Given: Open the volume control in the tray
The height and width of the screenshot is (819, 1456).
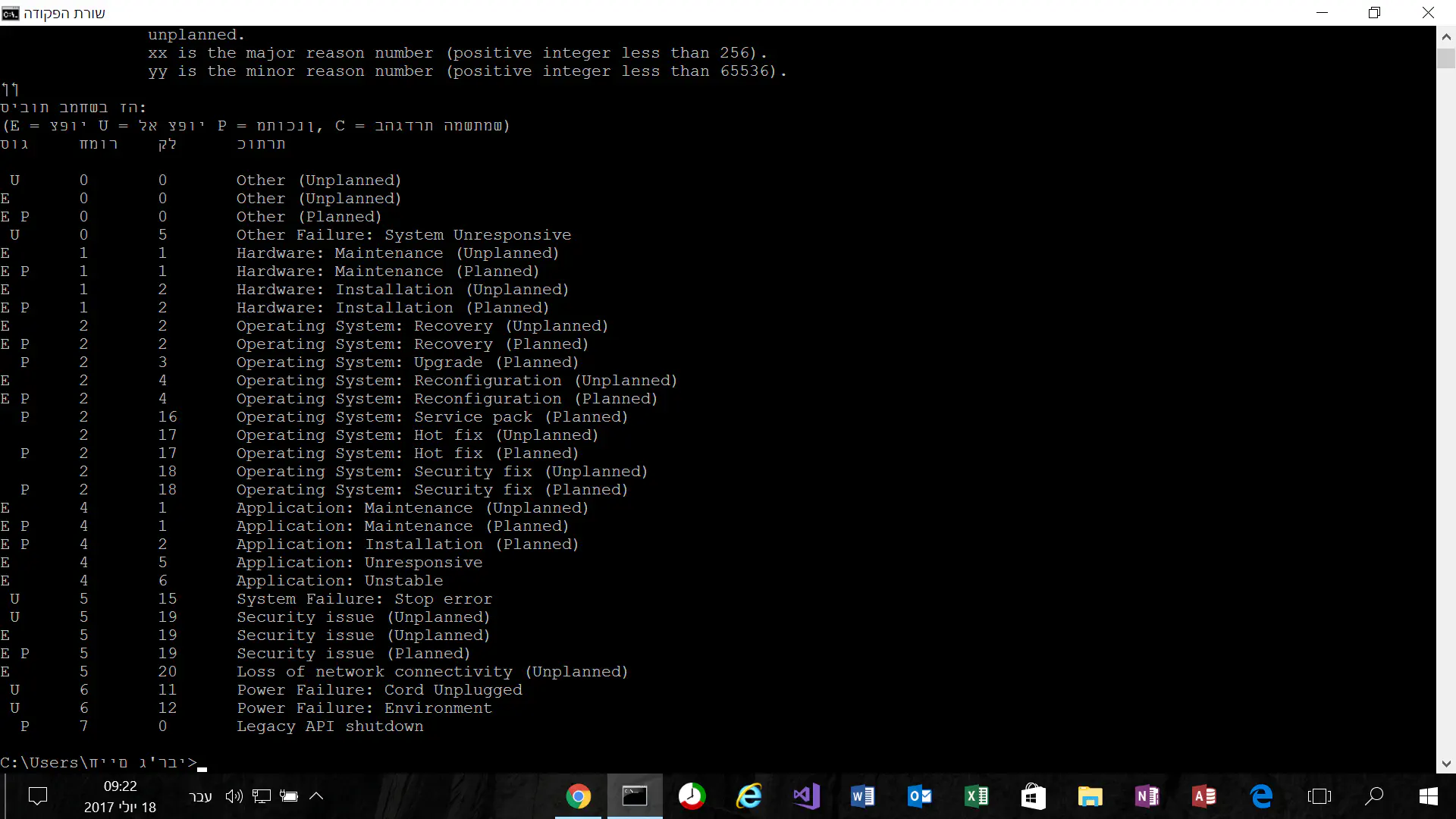Looking at the screenshot, I should (234, 796).
